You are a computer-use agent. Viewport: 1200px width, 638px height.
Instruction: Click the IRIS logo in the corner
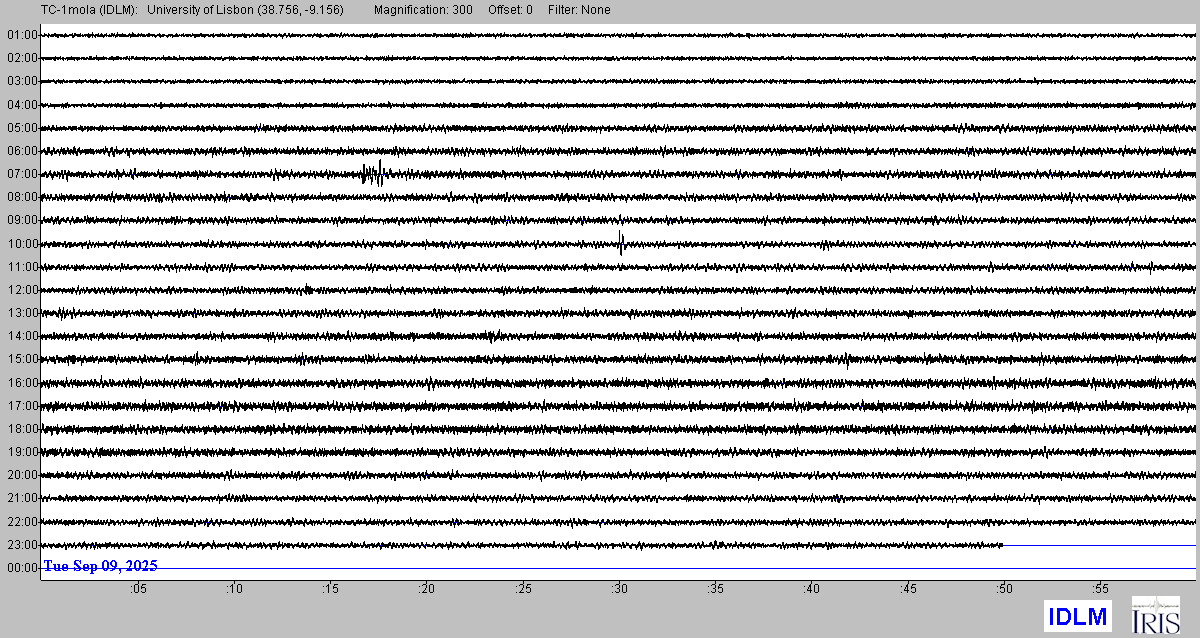(x=1154, y=614)
